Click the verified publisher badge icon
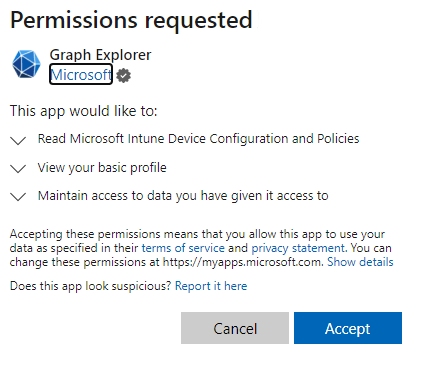The image size is (422, 366). tap(124, 75)
